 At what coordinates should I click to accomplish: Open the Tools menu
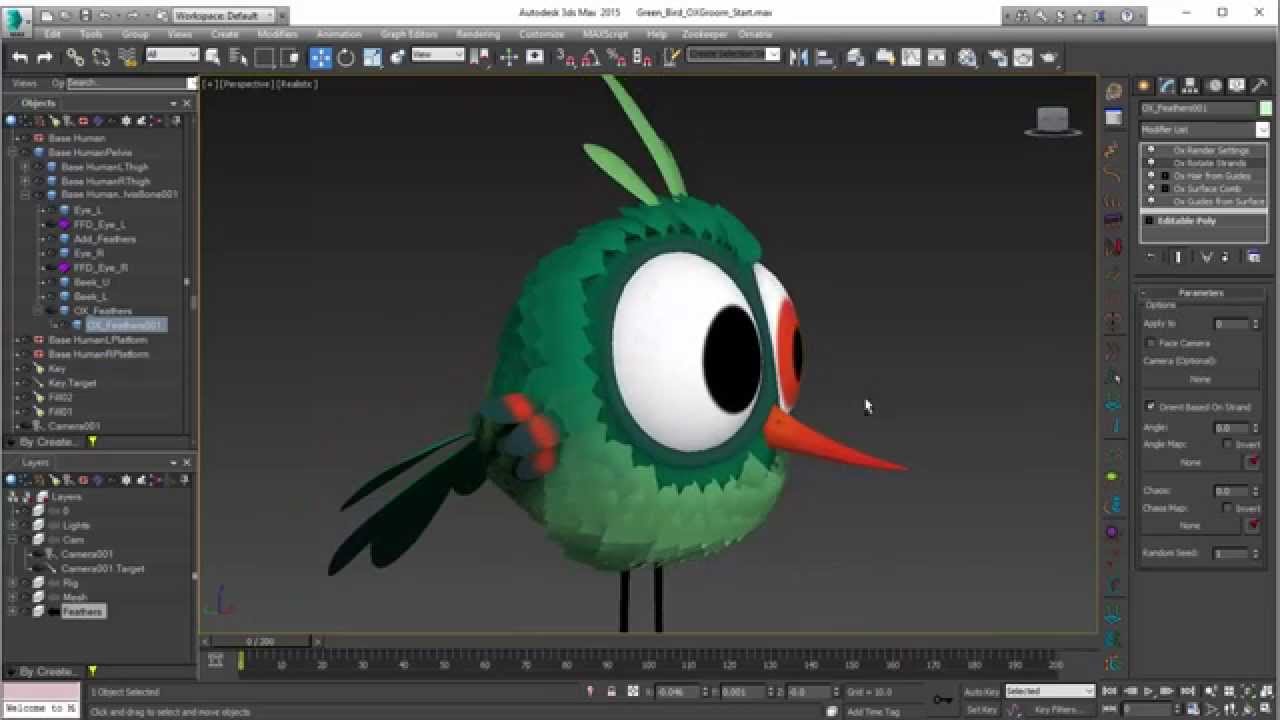(91, 34)
